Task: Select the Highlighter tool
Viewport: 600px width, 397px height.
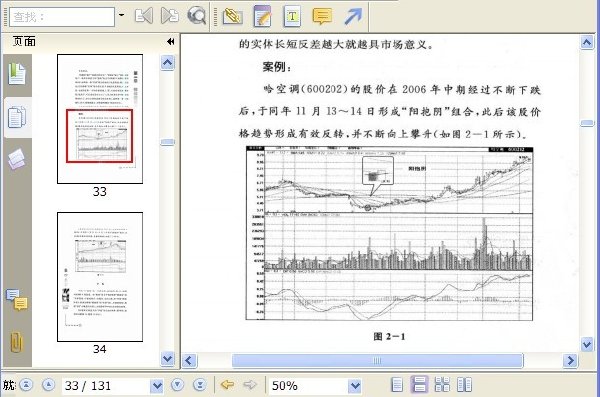Action: [x=233, y=16]
